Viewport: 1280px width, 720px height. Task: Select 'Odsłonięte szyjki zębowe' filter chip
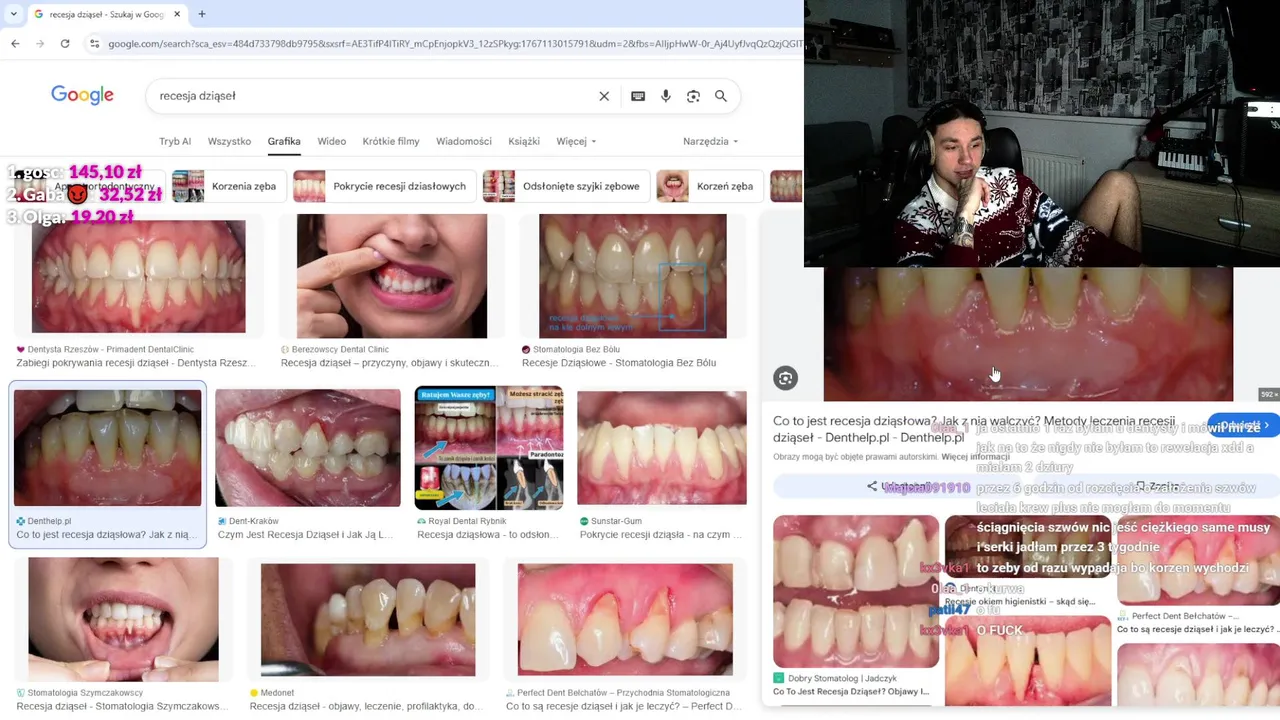click(564, 186)
